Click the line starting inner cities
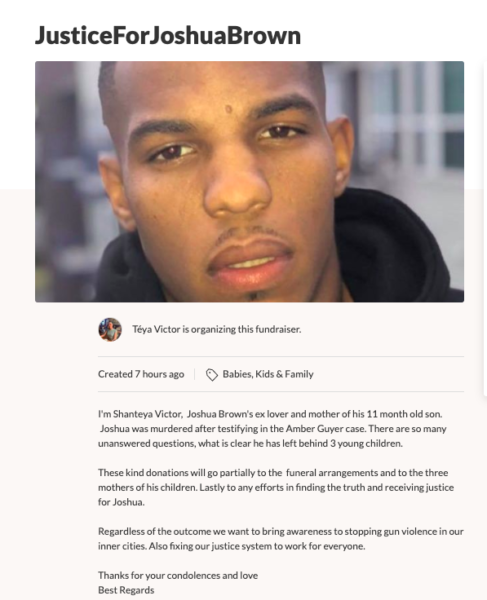487x600 pixels. [231, 546]
